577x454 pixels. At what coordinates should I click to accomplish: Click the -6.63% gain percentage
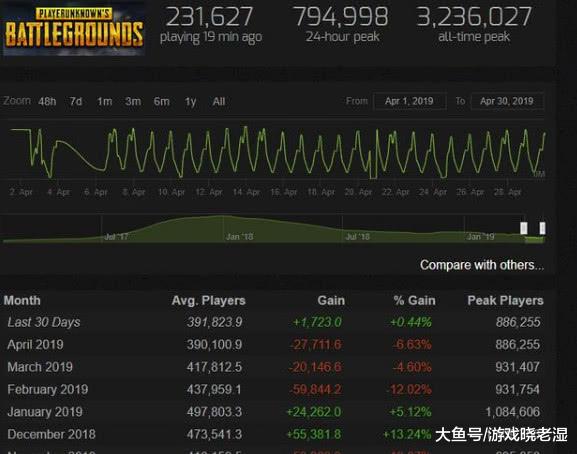(412, 345)
